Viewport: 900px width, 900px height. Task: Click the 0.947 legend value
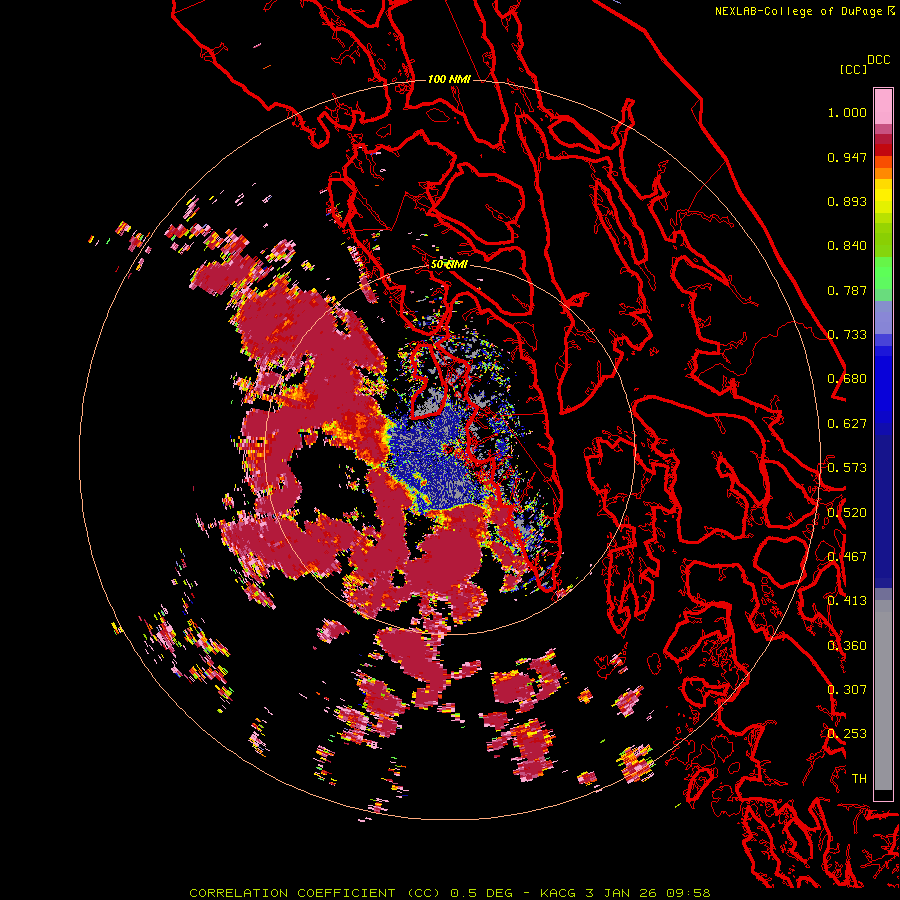click(847, 157)
